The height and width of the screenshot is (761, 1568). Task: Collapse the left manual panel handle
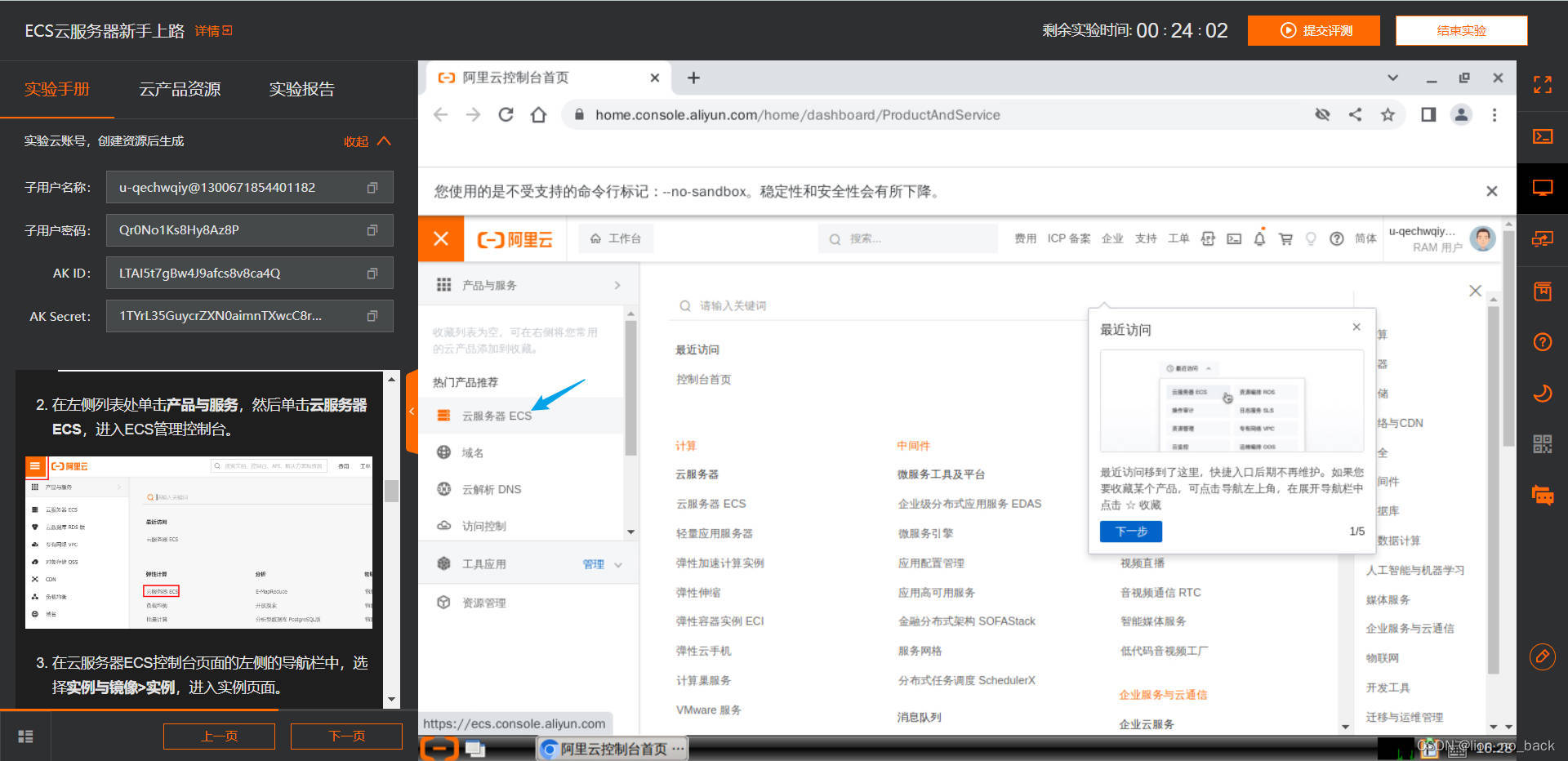click(412, 411)
